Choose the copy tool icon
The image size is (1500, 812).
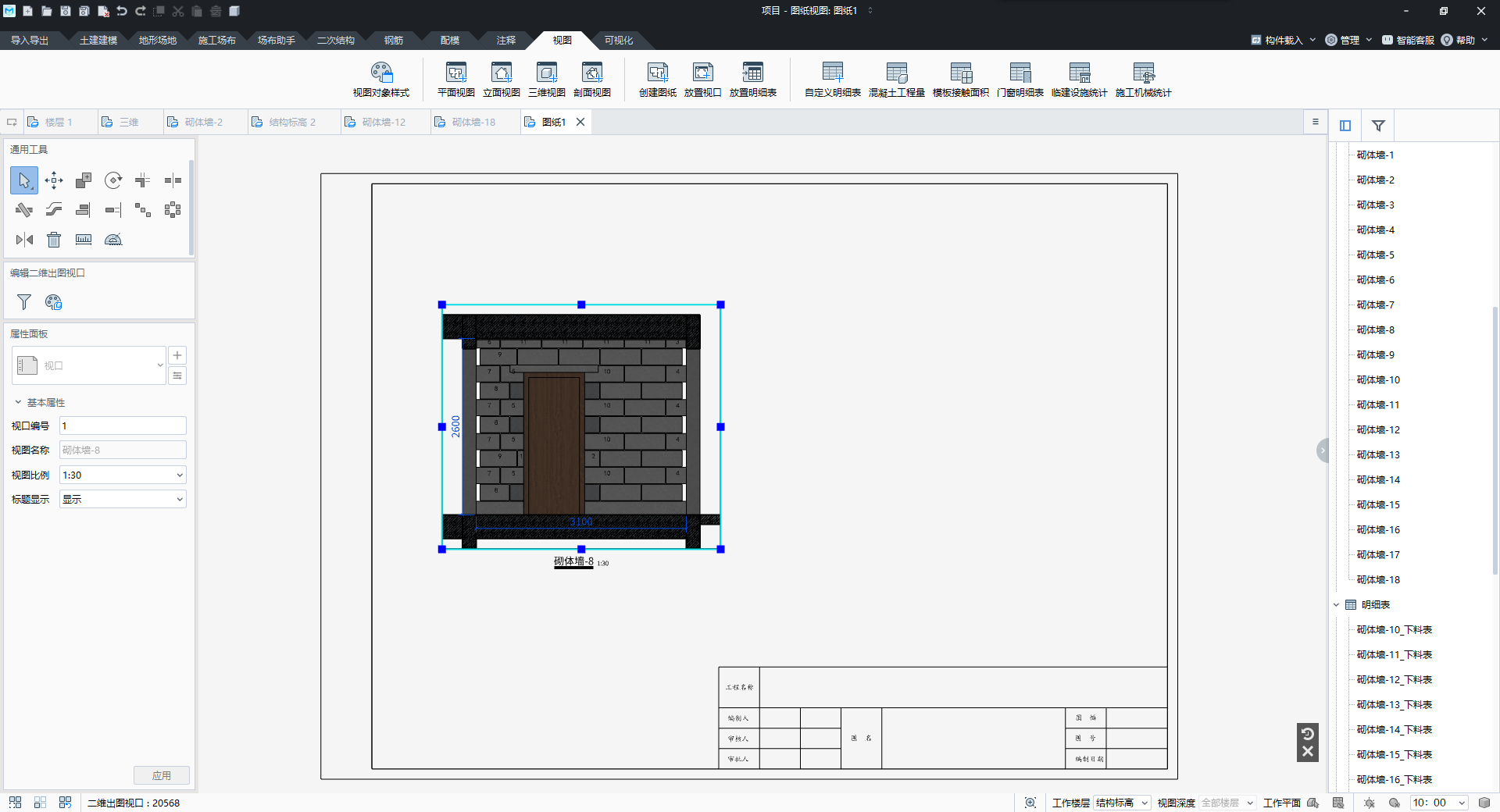pyautogui.click(x=84, y=180)
